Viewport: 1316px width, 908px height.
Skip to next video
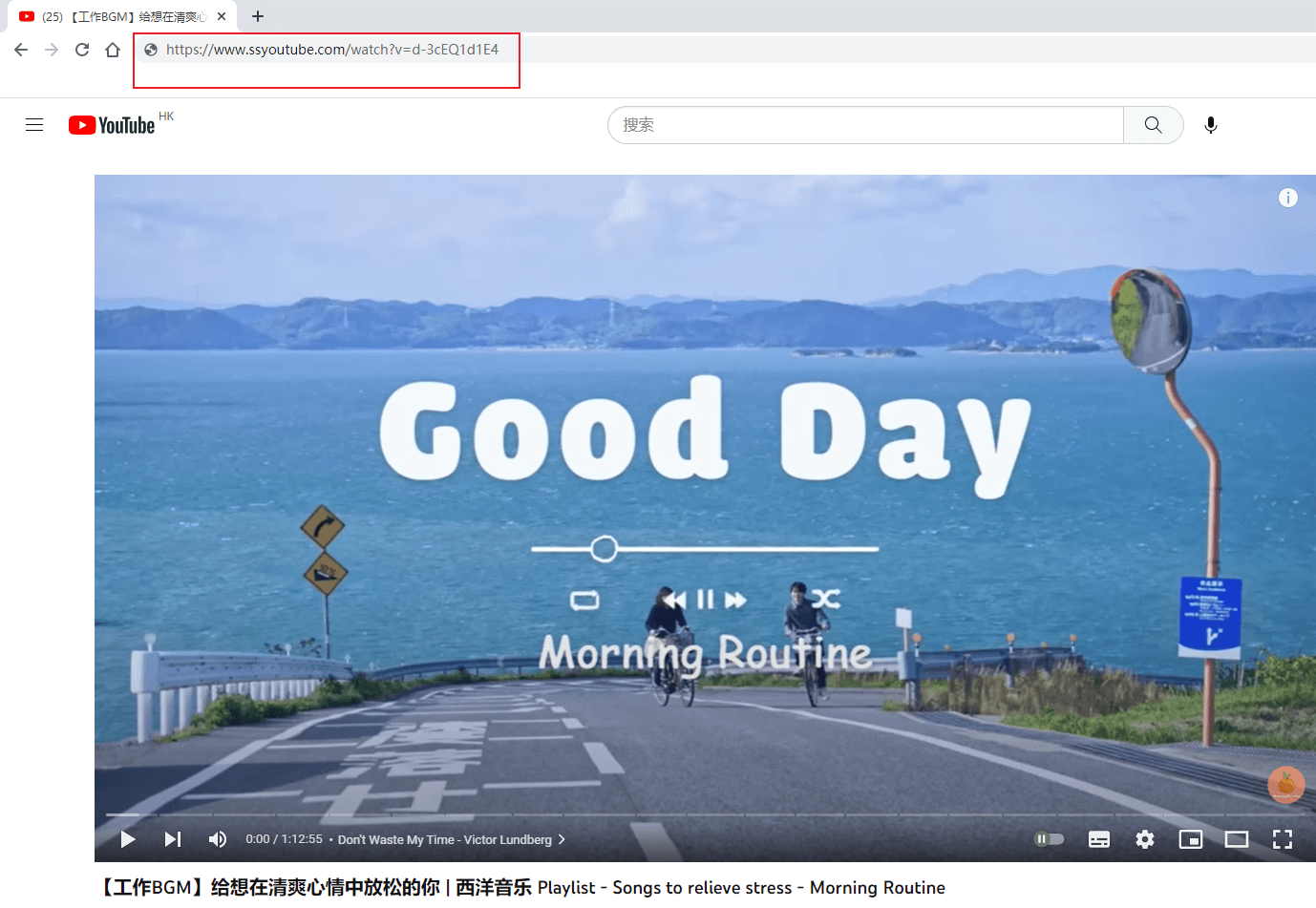[x=173, y=839]
